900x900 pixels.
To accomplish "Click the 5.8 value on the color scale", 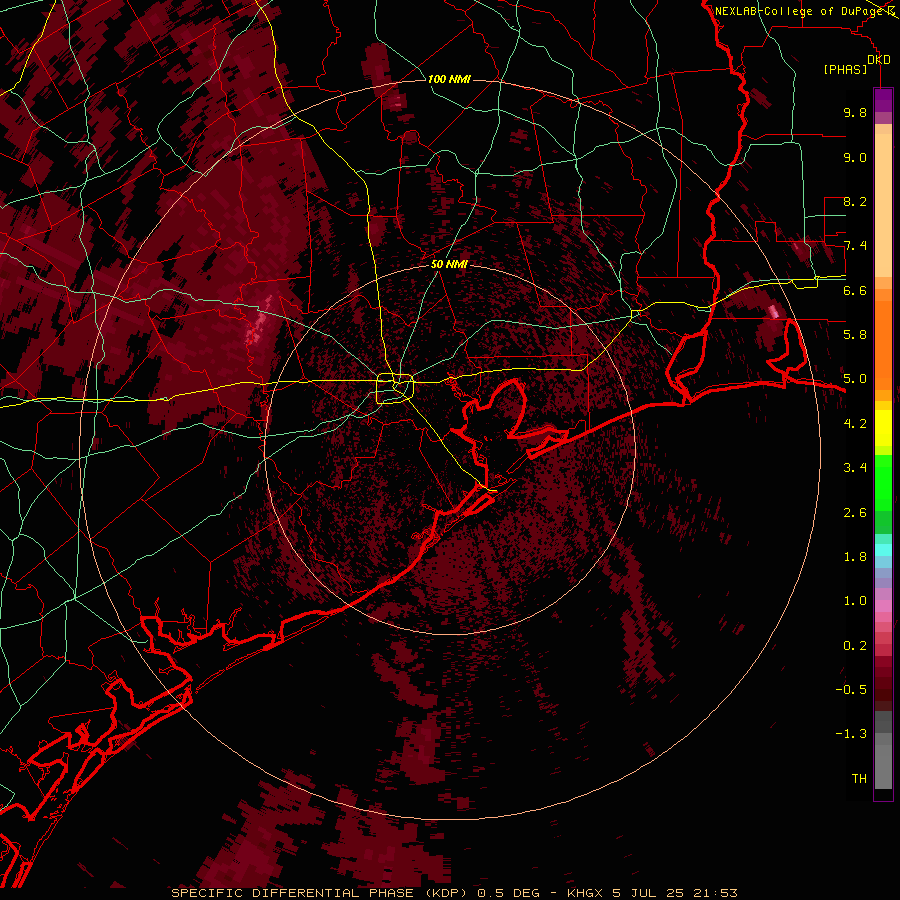I will [x=855, y=335].
